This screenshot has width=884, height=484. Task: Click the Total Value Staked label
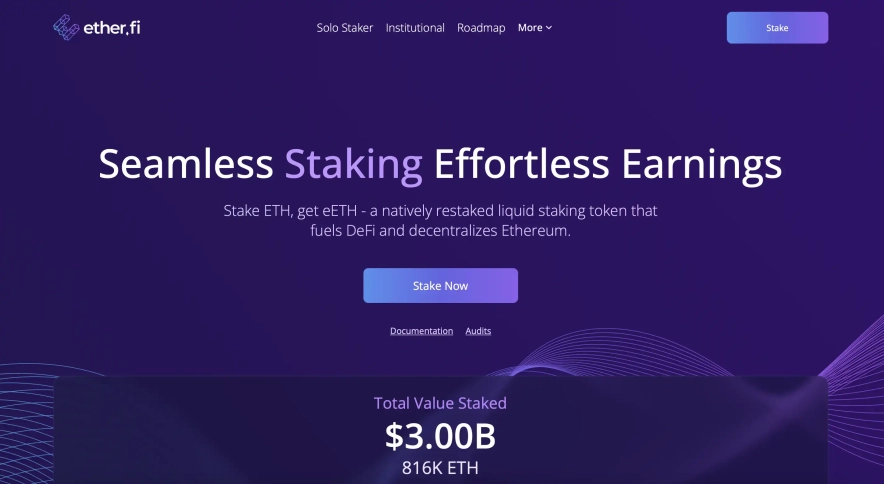coord(440,404)
